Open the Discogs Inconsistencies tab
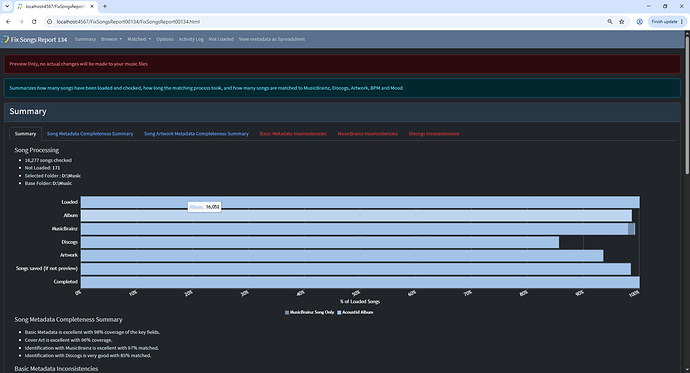690x373 pixels. [434, 134]
